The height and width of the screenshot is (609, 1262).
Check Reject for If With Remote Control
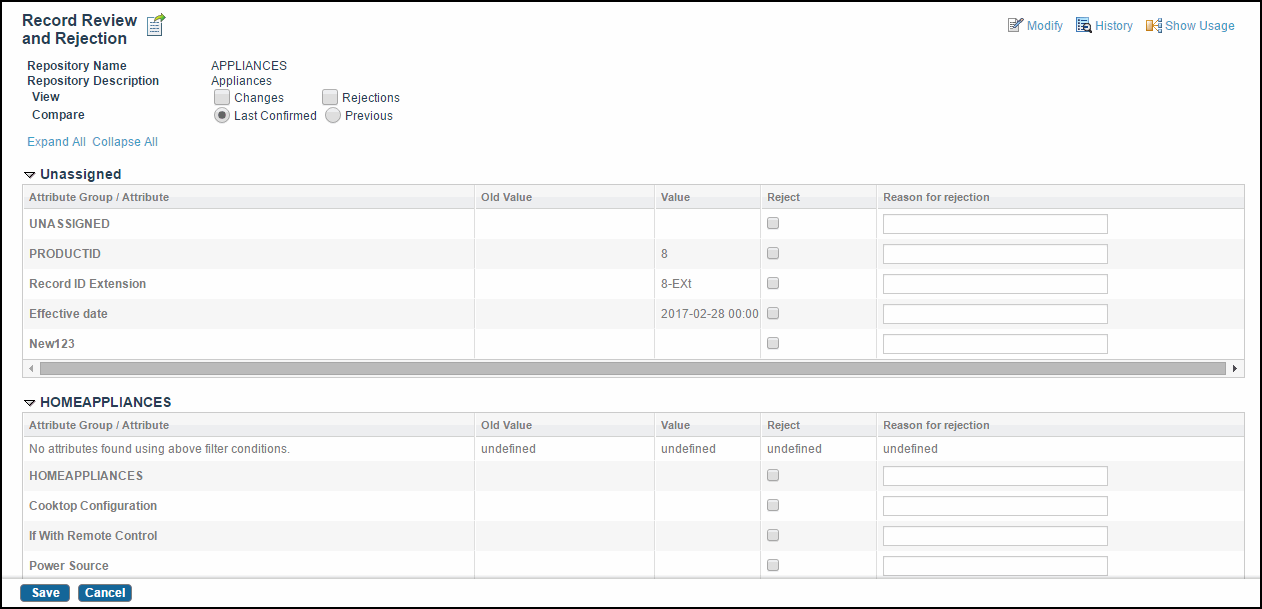[x=773, y=536]
